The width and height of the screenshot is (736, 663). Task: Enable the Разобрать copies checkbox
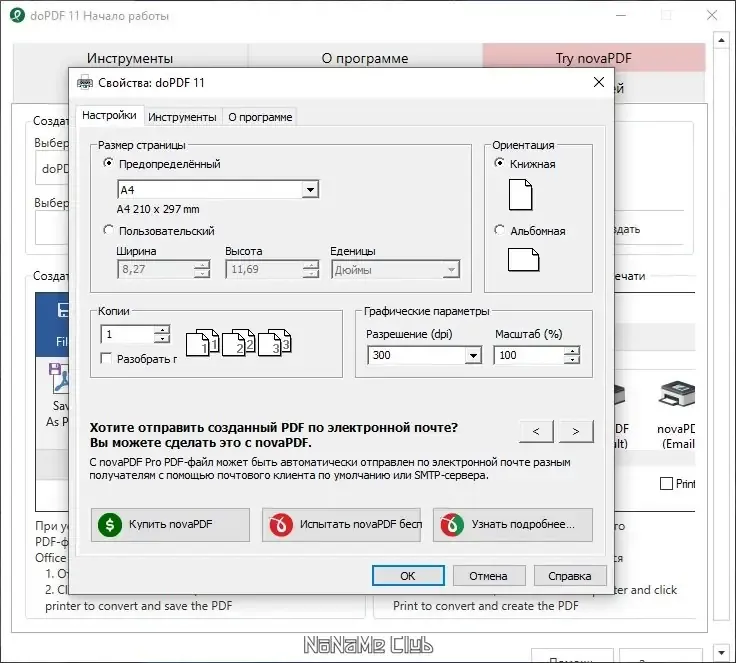click(x=107, y=358)
